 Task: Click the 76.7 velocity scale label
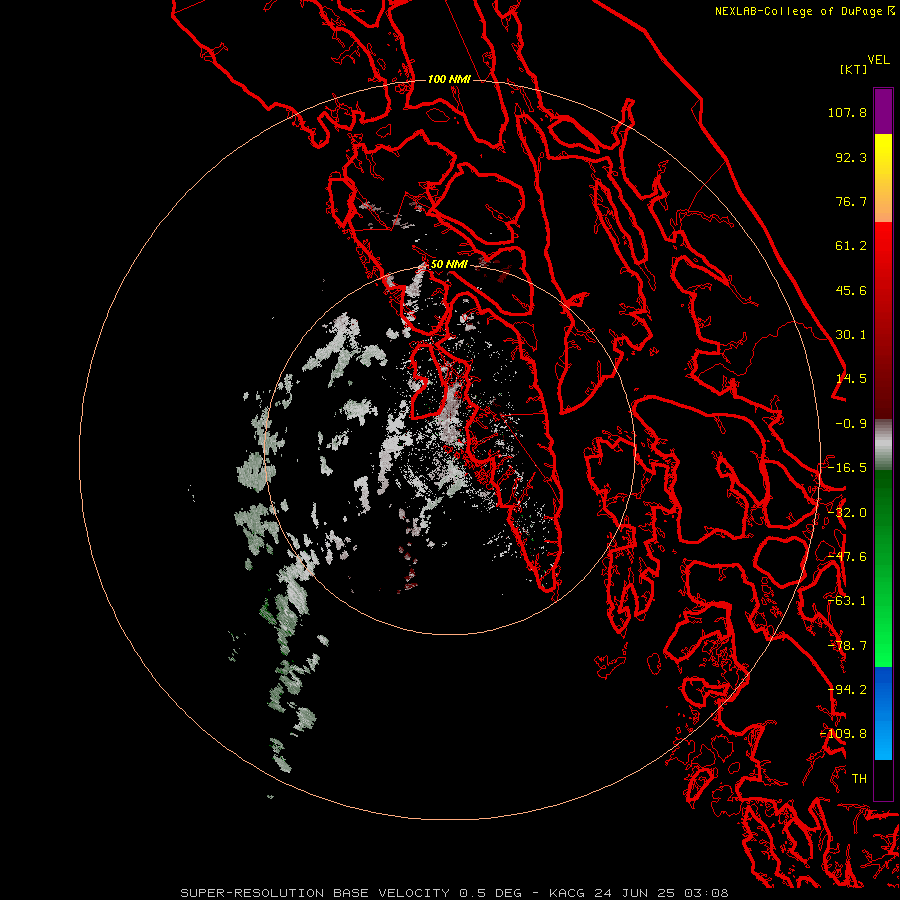point(851,201)
